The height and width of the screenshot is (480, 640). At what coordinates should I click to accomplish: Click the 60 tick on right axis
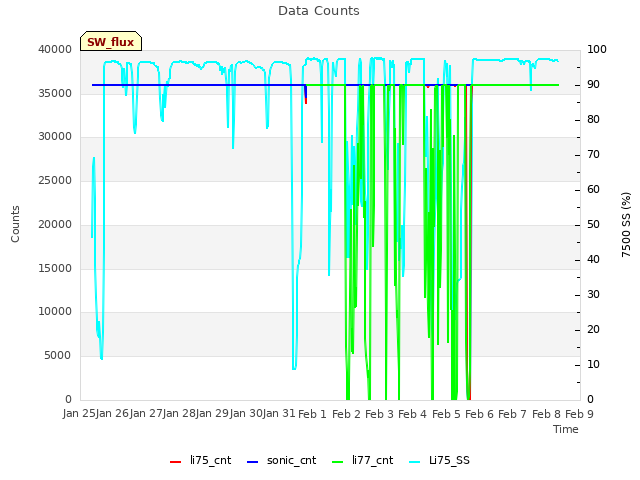click(x=593, y=189)
